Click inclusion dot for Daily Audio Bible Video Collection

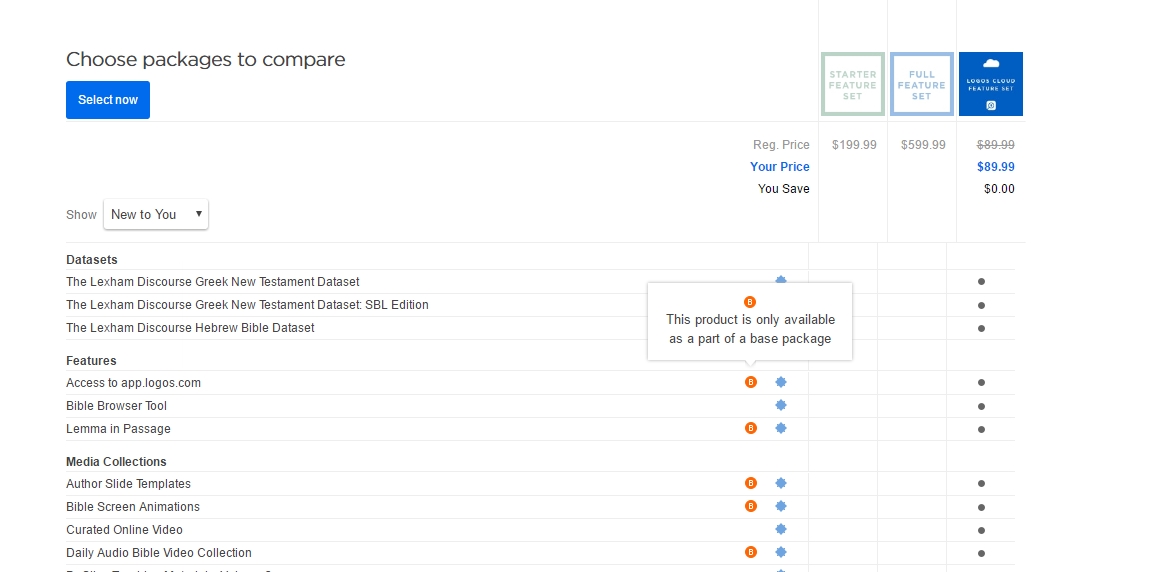tap(981, 553)
